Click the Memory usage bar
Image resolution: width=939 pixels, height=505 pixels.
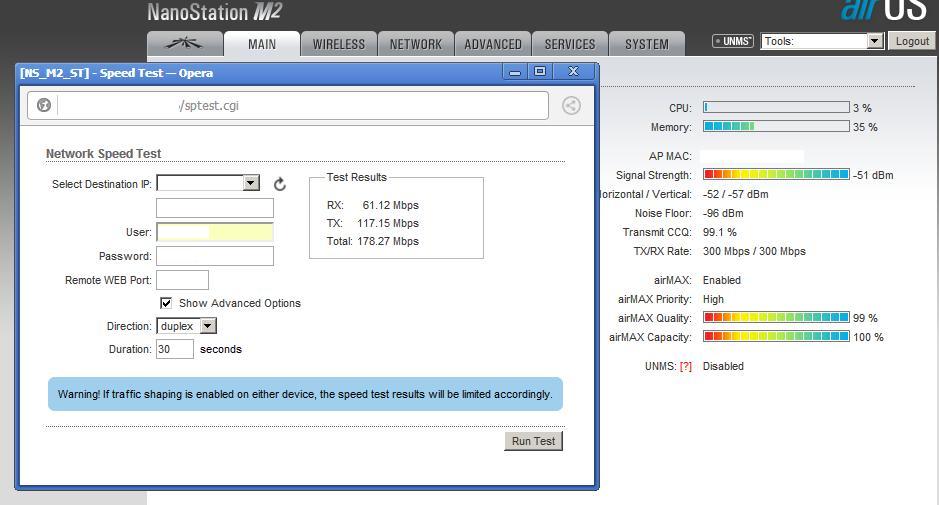pyautogui.click(x=776, y=126)
